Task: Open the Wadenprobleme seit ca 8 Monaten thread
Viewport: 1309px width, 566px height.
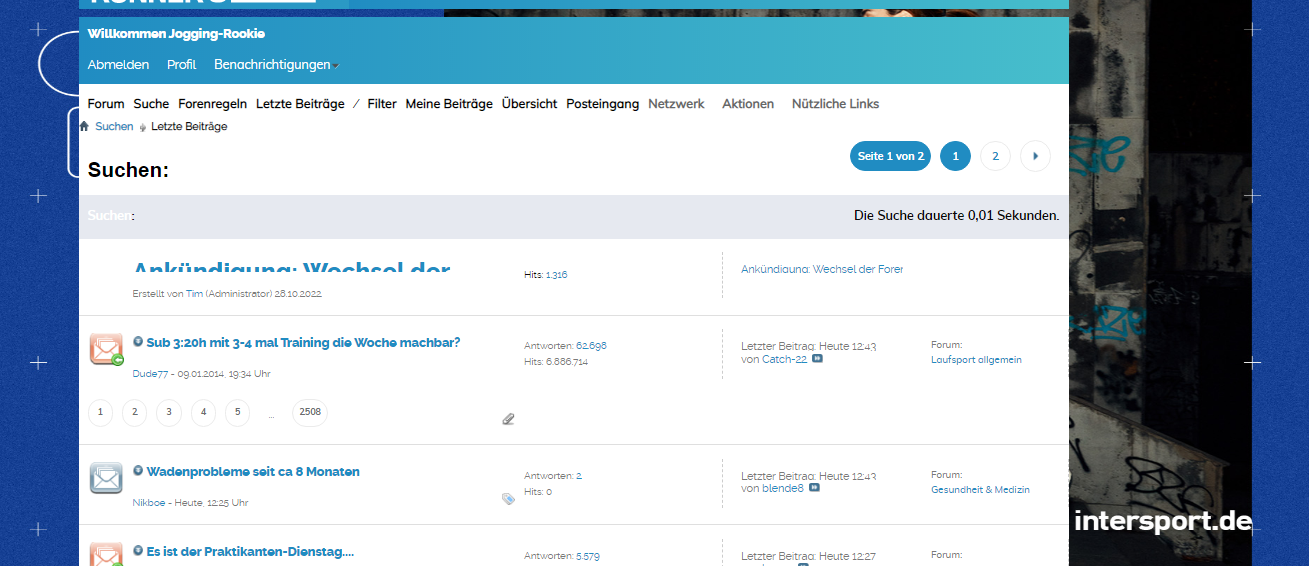Action: coord(253,472)
